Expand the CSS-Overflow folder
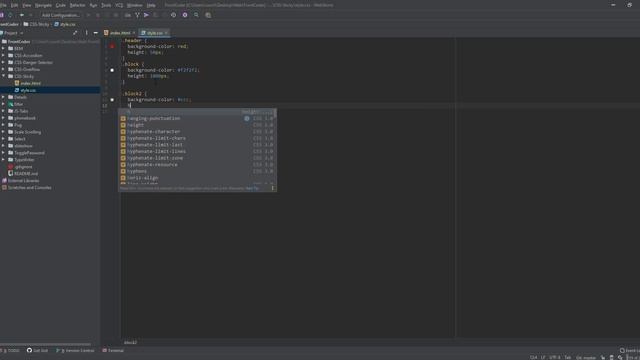The width and height of the screenshot is (640, 360). click(3, 69)
